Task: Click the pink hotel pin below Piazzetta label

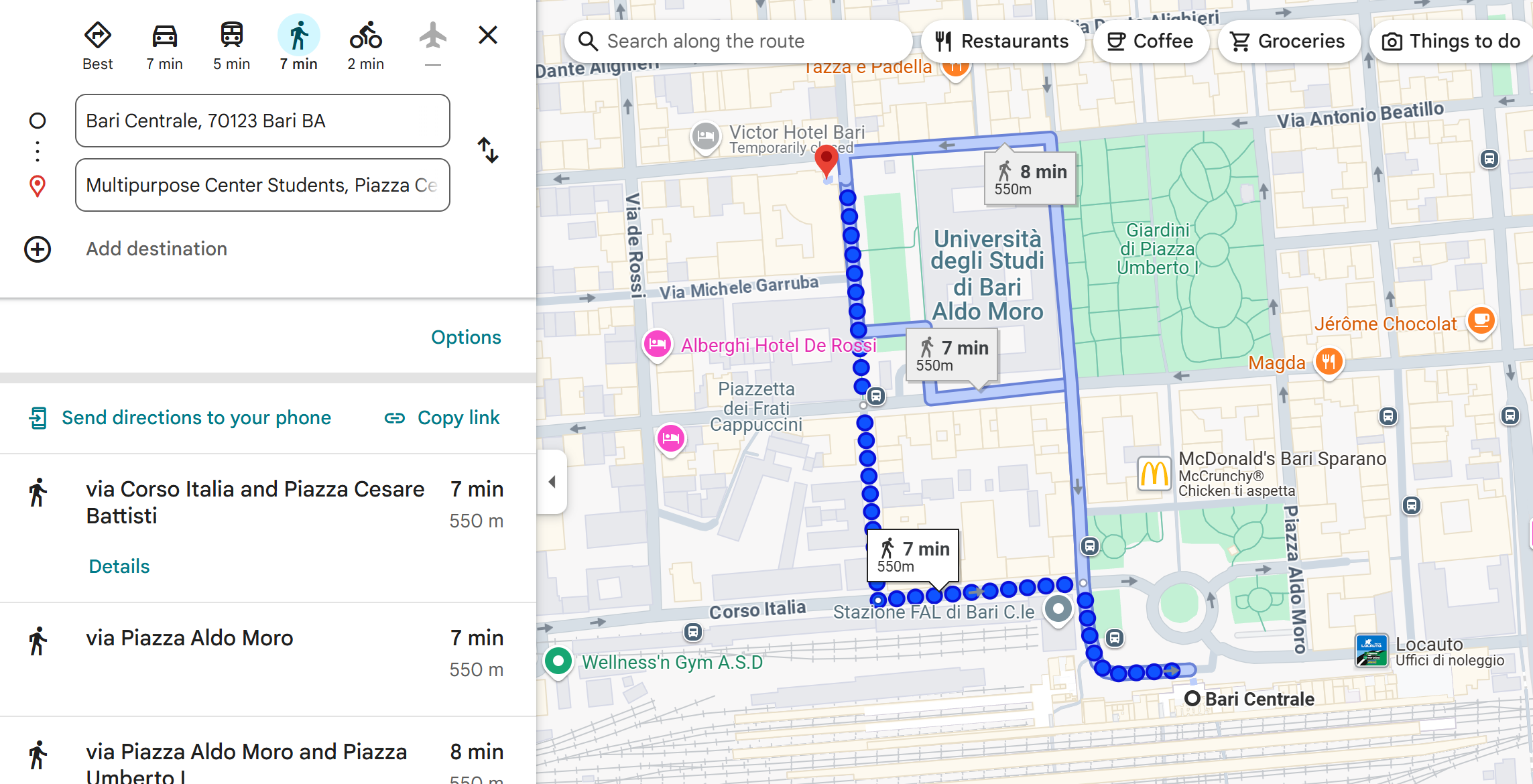Action: pos(671,440)
